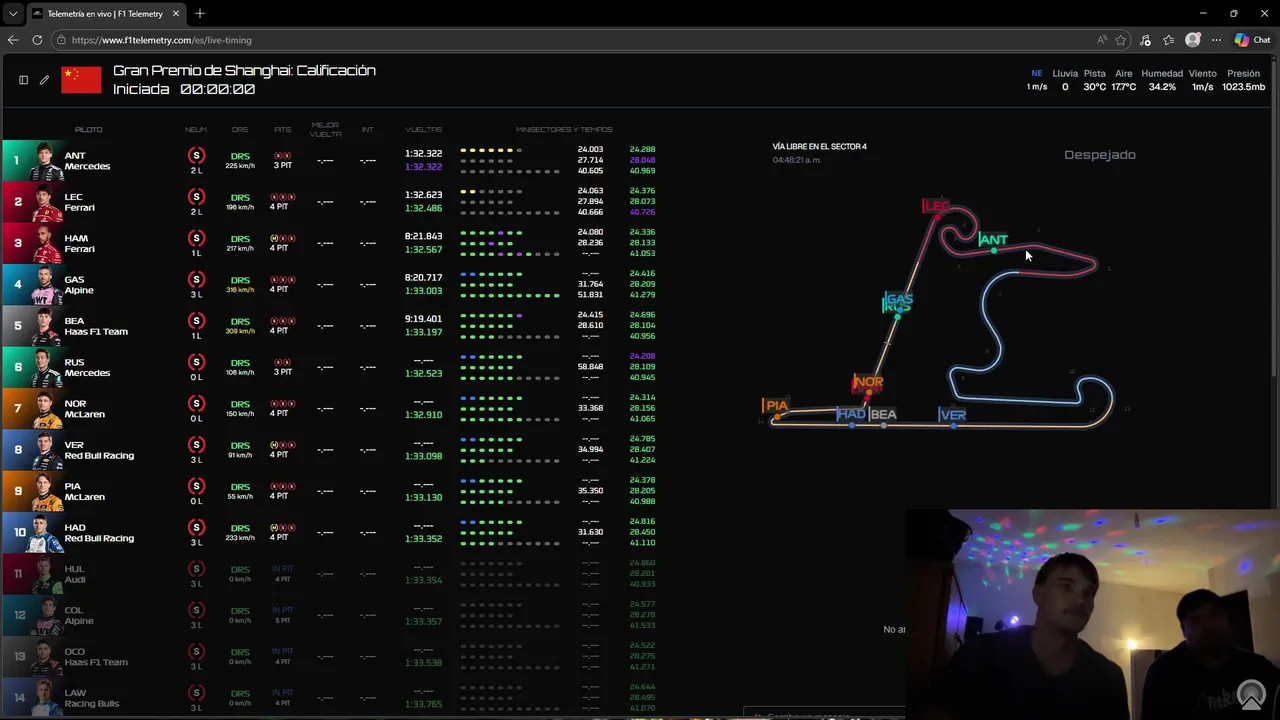
Task: Select the Telemetría en vivo tab
Action: click(105, 14)
